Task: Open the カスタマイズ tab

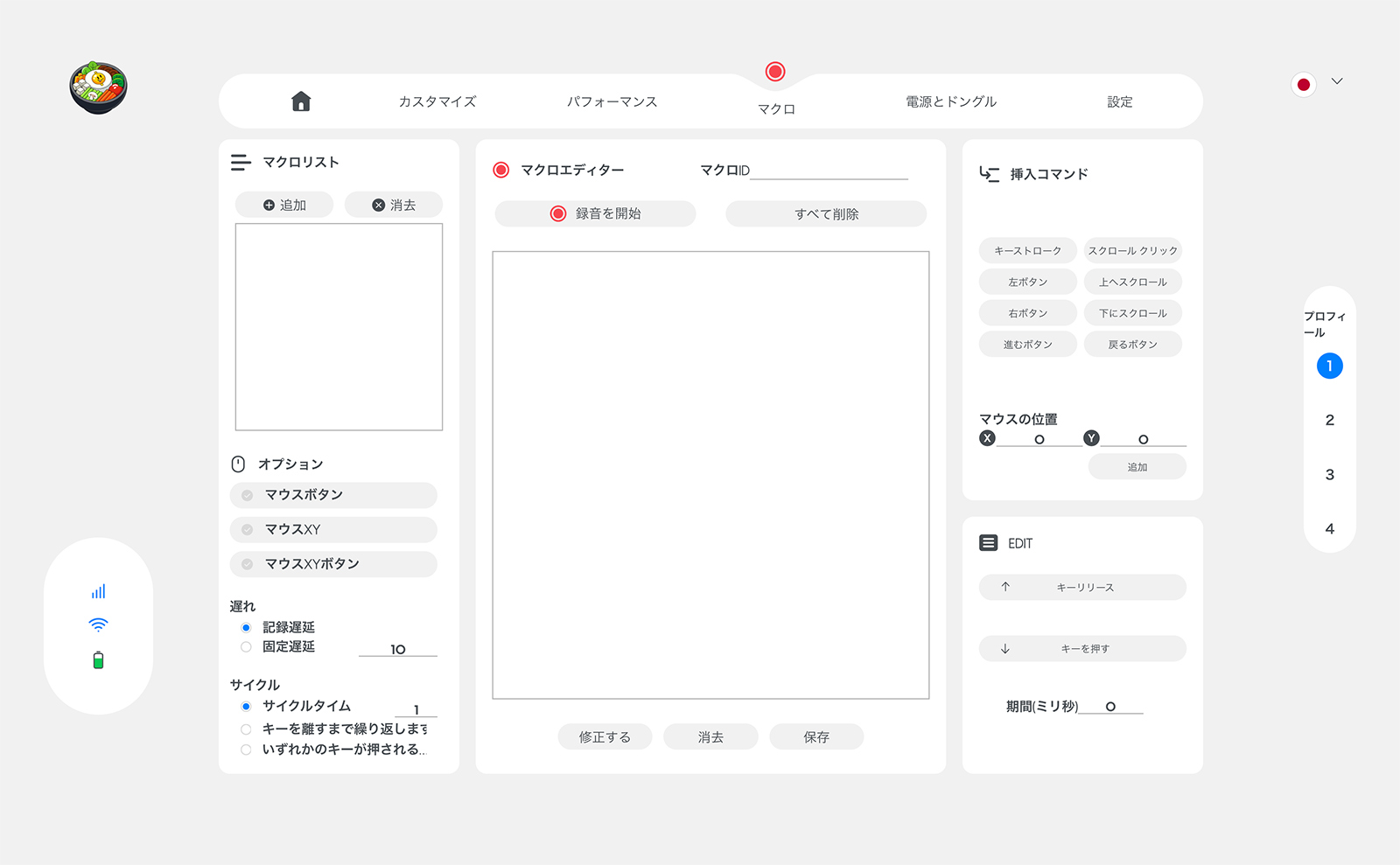Action: [x=437, y=101]
